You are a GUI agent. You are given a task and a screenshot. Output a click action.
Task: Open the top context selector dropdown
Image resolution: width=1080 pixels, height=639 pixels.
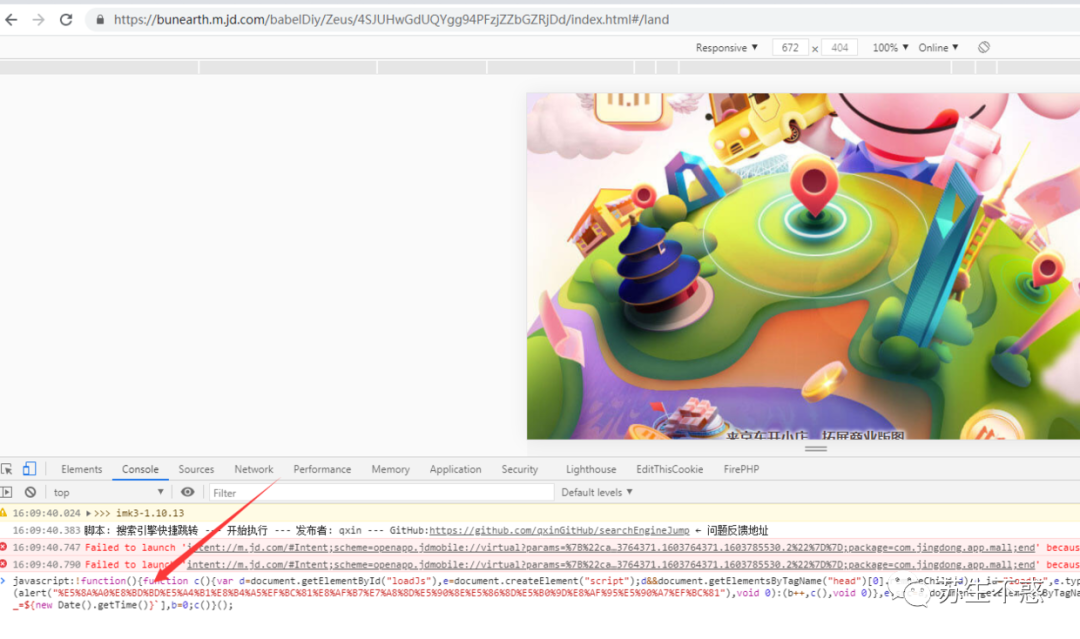click(x=108, y=492)
